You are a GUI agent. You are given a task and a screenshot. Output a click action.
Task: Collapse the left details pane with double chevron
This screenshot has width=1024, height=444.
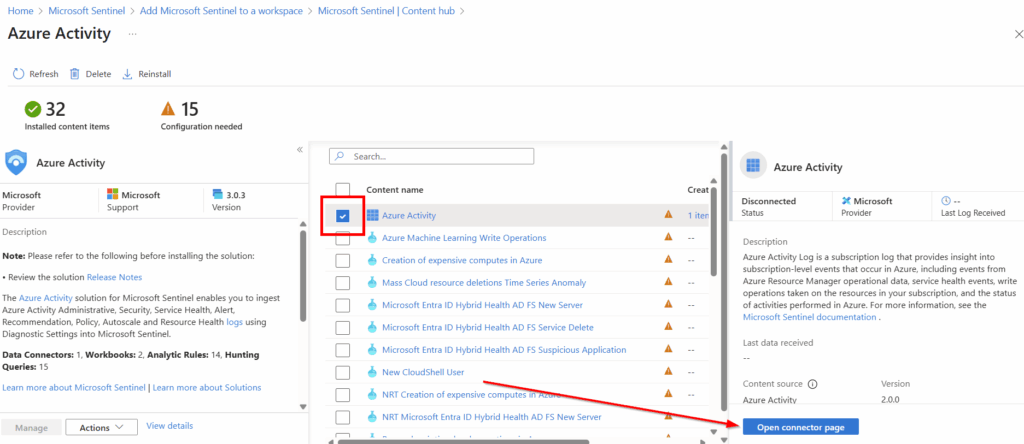pos(300,150)
